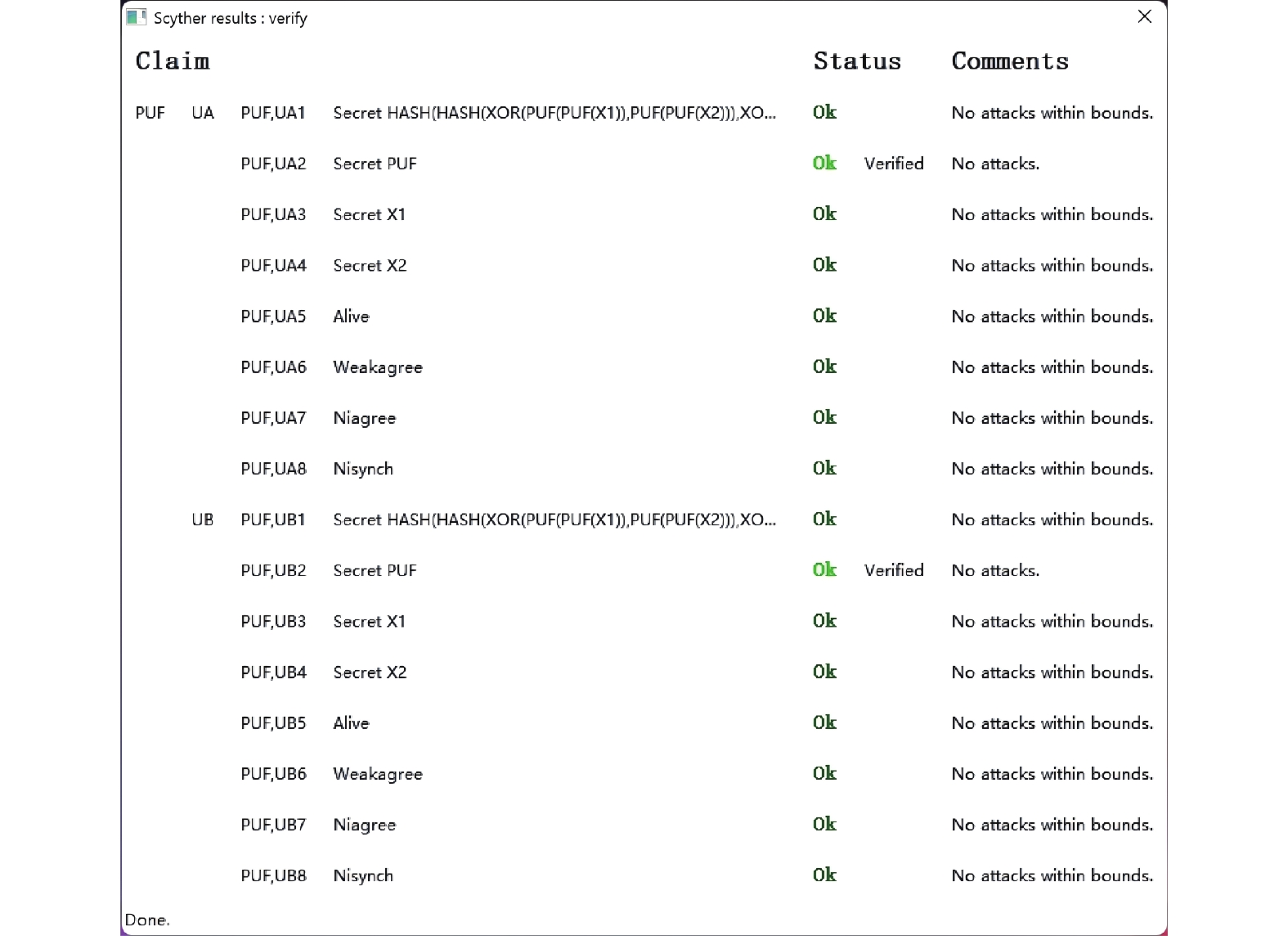Select the PUF,UA3 Secret X1 claim

[369, 214]
